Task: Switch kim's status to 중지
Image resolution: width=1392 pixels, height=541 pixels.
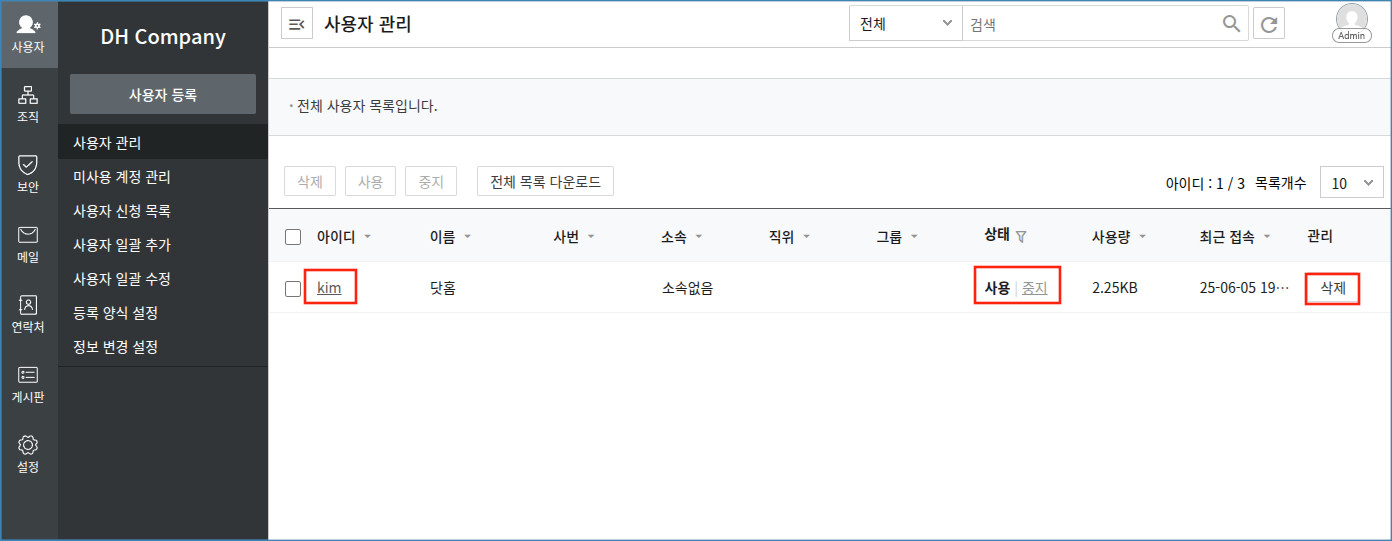Action: [x=1034, y=288]
